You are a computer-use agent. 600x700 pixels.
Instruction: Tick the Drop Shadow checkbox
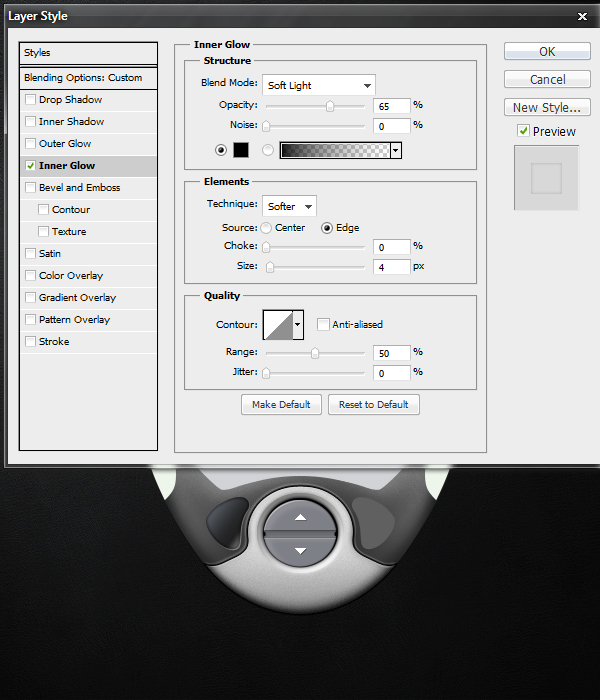point(30,99)
